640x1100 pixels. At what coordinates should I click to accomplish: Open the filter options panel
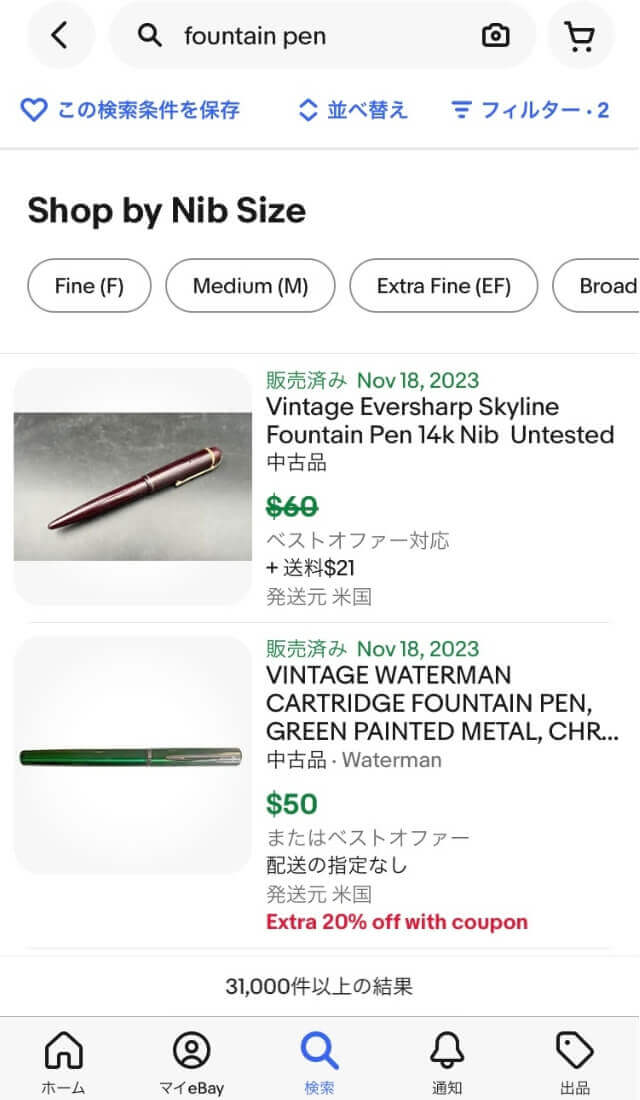[530, 110]
